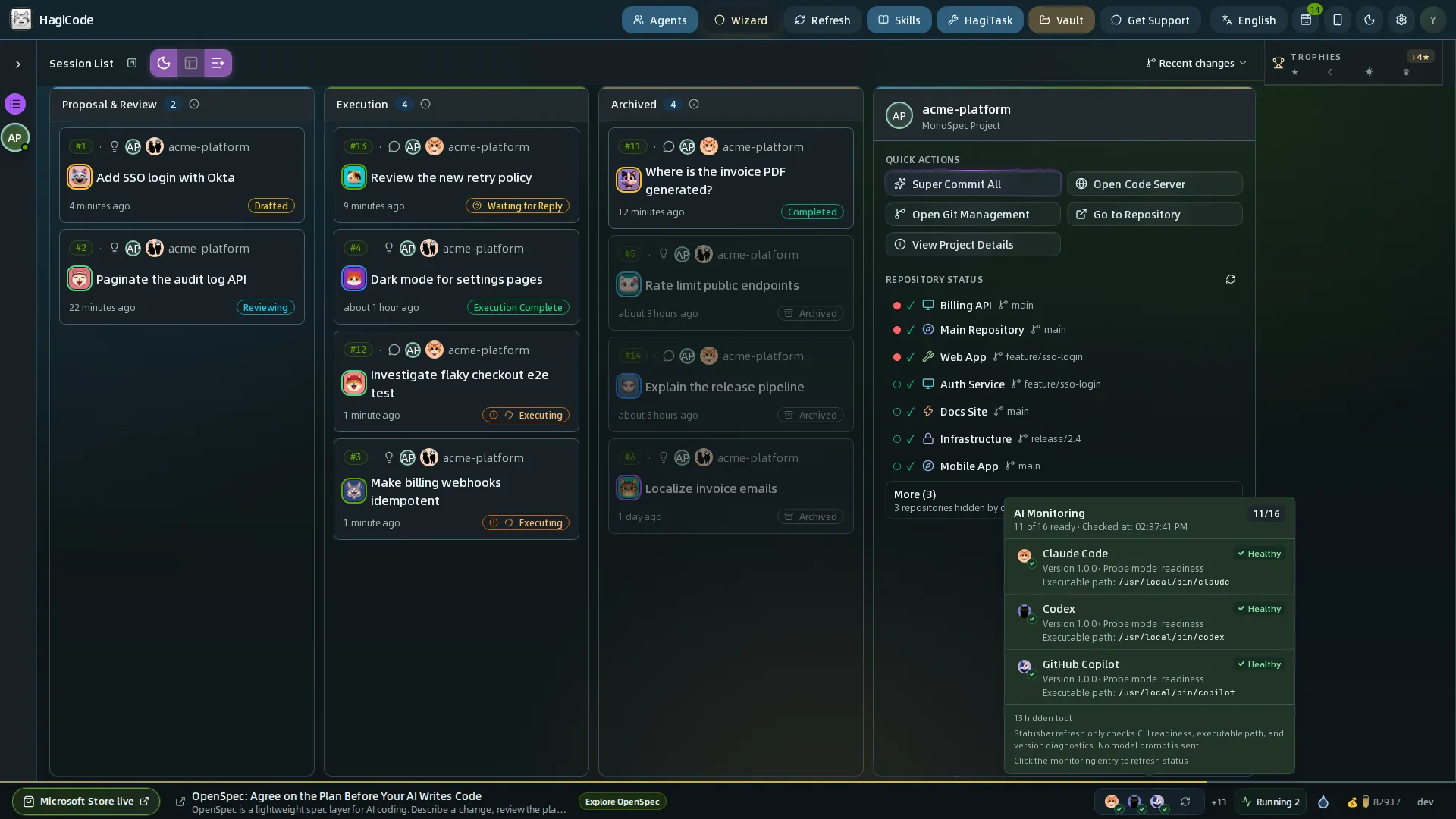Open the Skills tab

(x=899, y=20)
